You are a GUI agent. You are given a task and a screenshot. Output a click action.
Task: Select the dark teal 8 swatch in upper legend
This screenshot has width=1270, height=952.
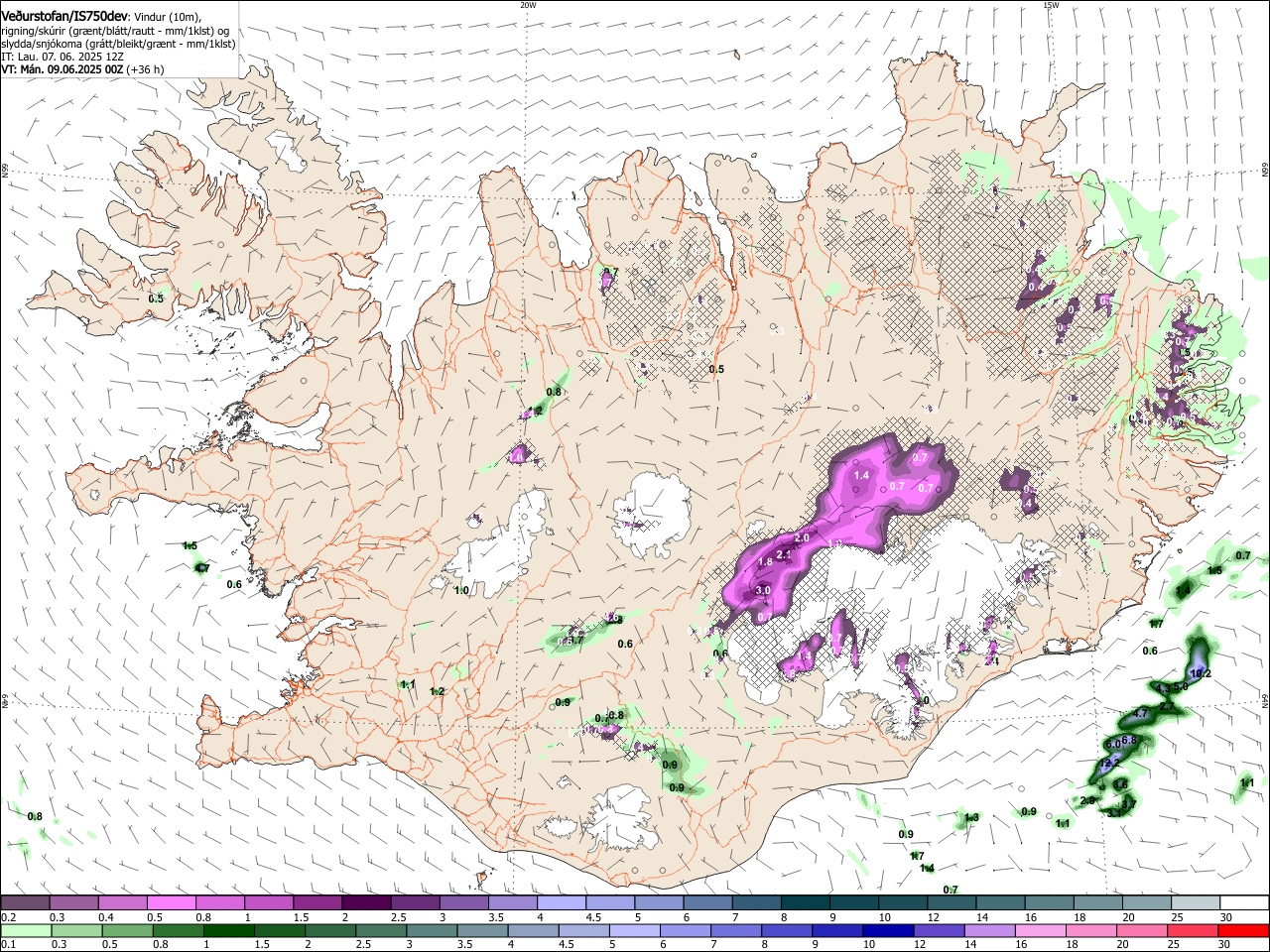(x=806, y=902)
